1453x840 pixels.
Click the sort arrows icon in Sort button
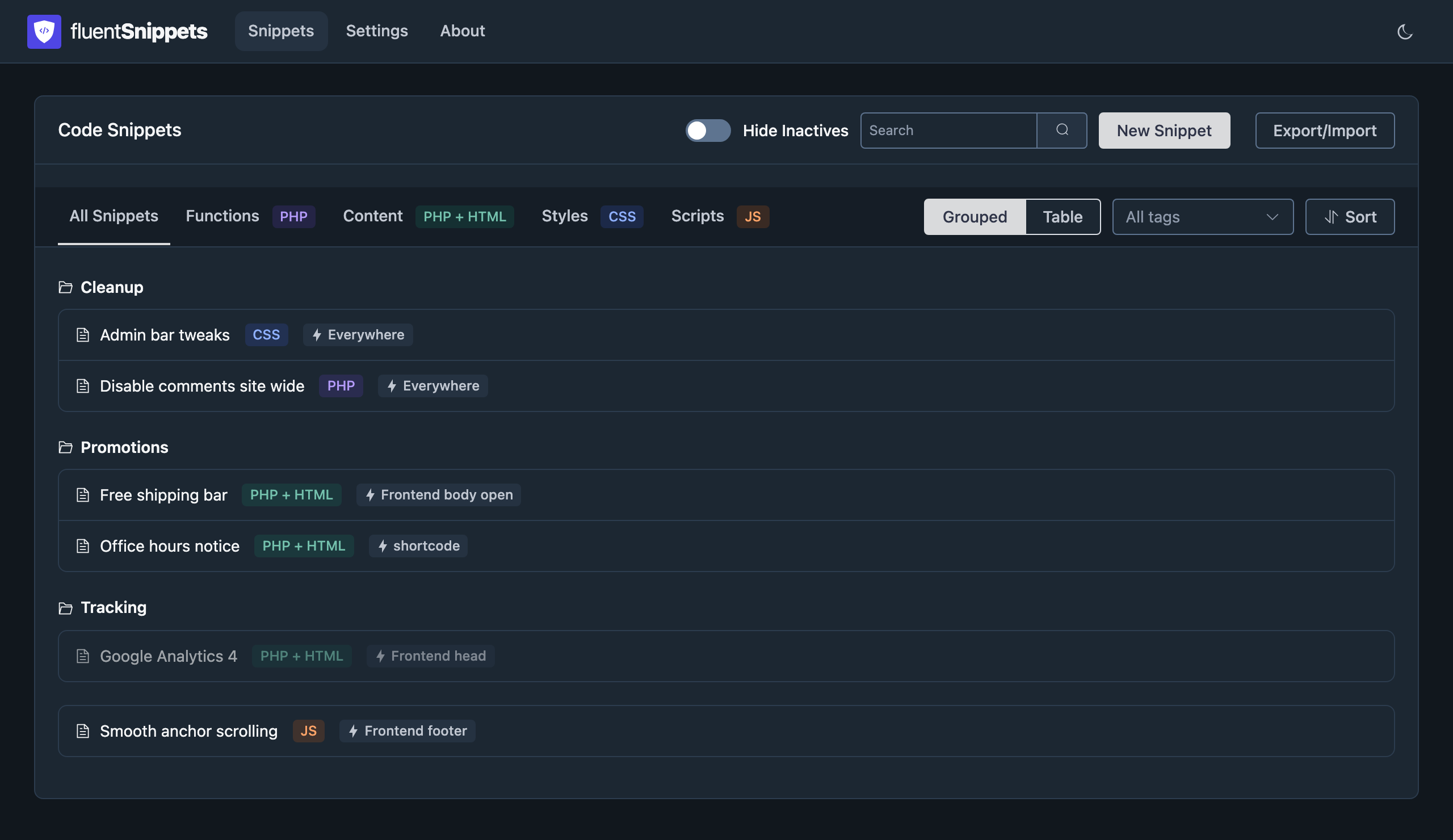pos(1331,217)
